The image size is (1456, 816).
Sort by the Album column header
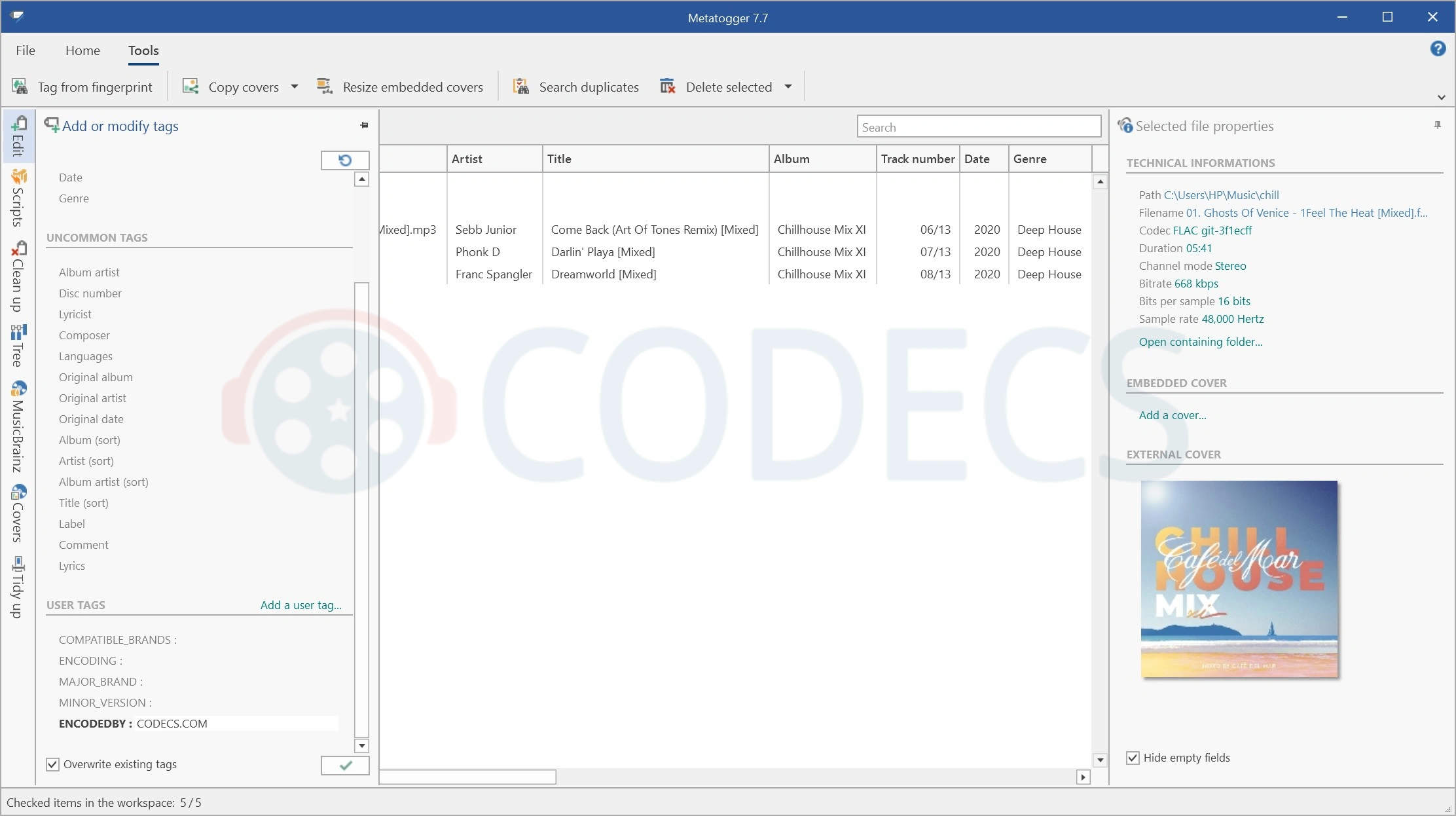click(822, 158)
